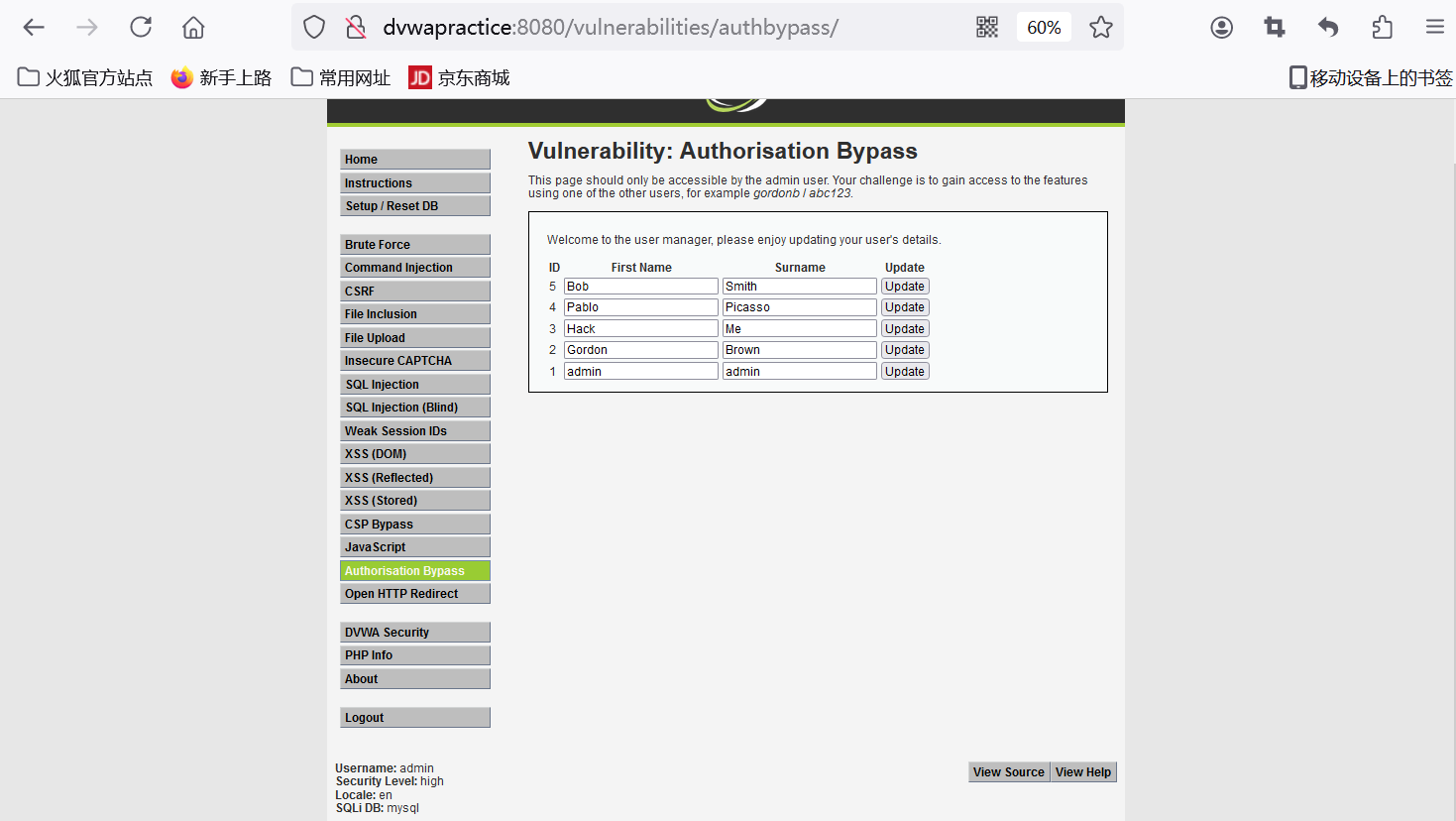Open the Open HTTP Redirect page
Viewport: 1456px width, 821px height.
(415, 594)
